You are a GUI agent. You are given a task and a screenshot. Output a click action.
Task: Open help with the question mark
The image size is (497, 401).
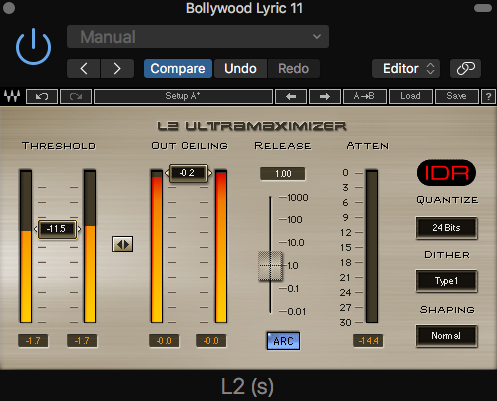click(488, 97)
